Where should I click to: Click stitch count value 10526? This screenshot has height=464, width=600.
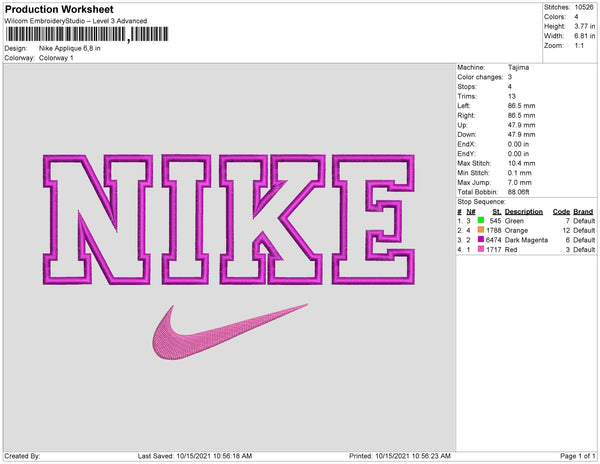pos(584,7)
